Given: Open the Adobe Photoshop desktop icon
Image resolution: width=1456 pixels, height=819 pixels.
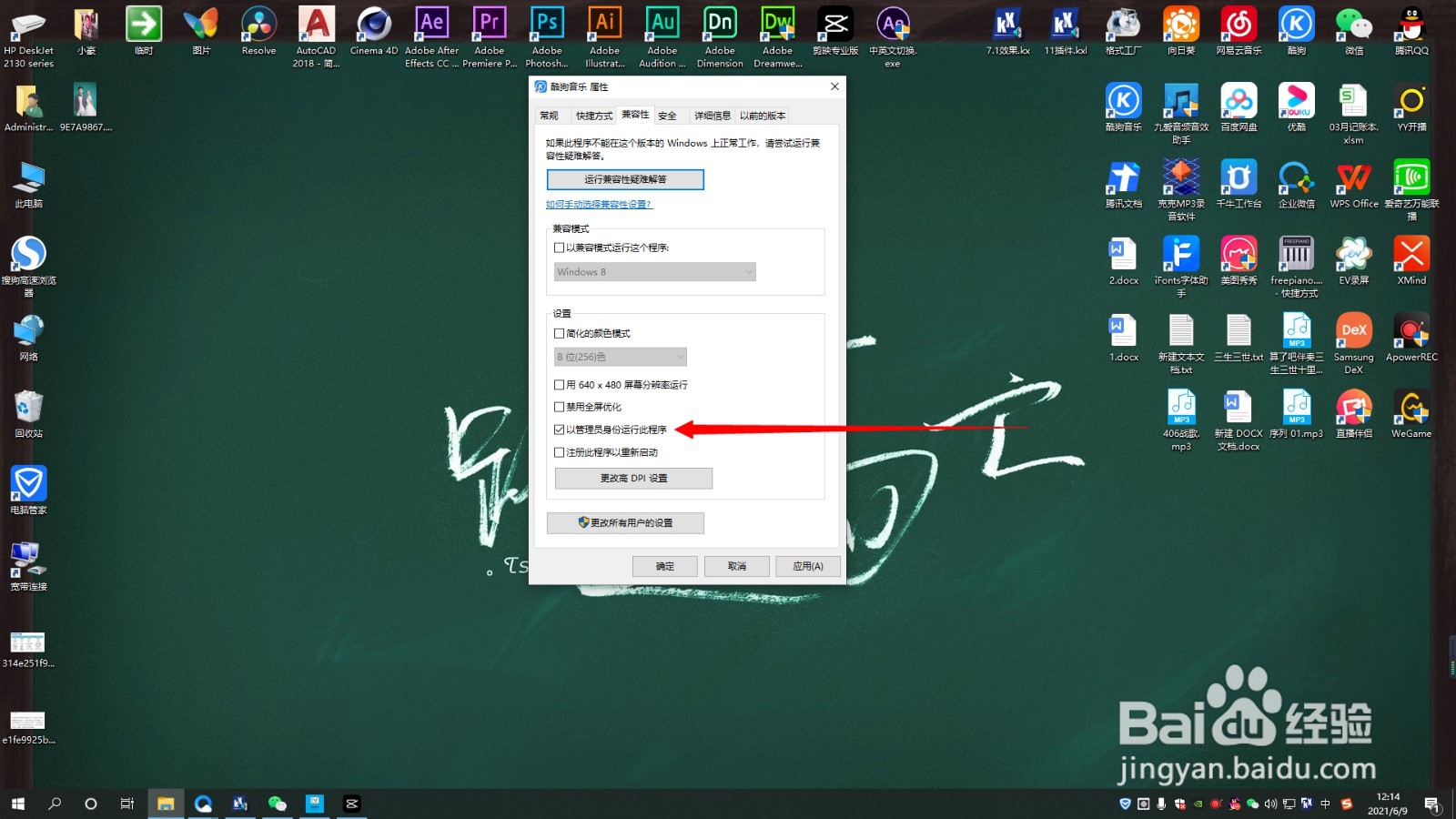Looking at the screenshot, I should 547,36.
